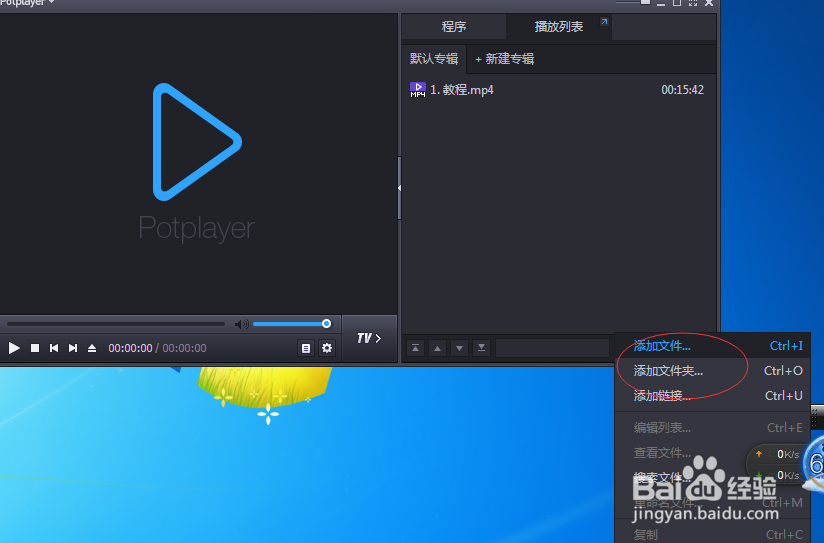The width and height of the screenshot is (824, 543).
Task: Open the Potplayer title menu dropdown
Action: pyautogui.click(x=27, y=3)
